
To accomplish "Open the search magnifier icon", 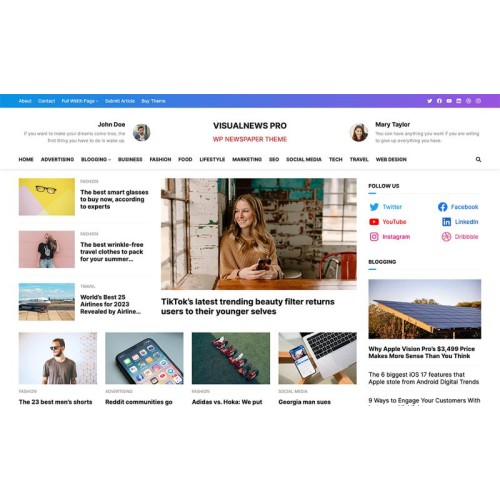I will 478,159.
